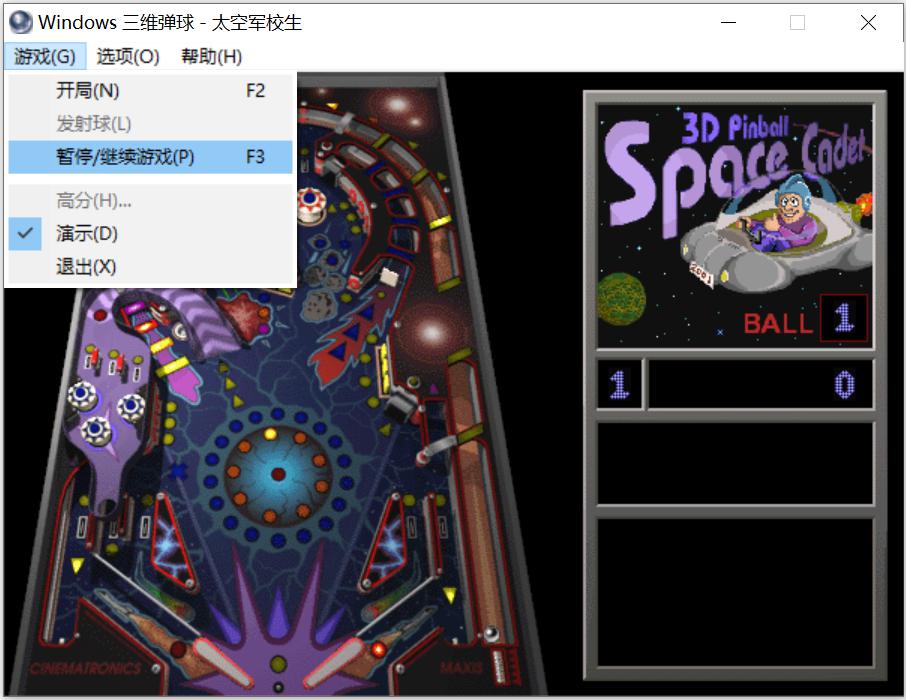
Task: Open the 选项(O) menu
Action: coord(128,57)
